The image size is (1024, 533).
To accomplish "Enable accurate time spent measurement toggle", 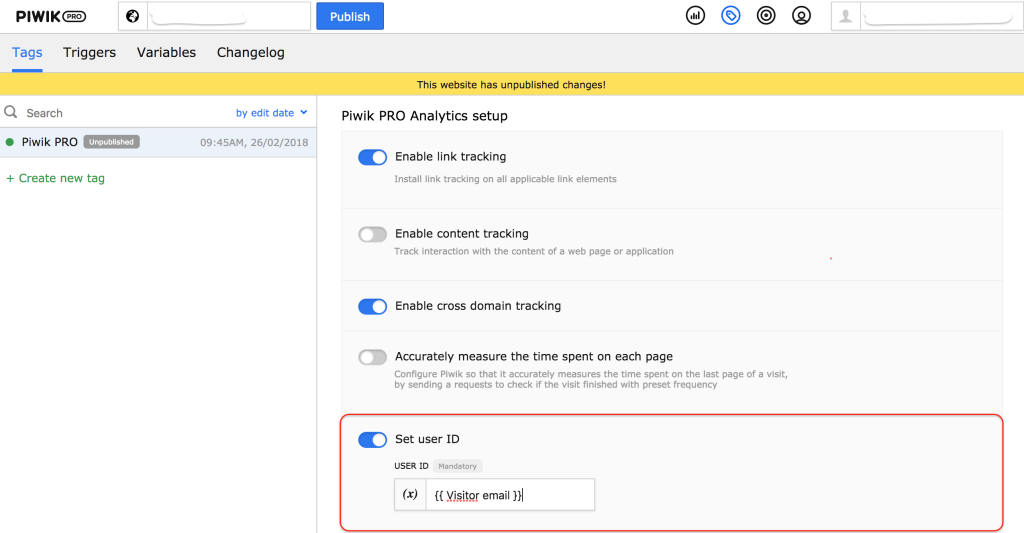I will tap(372, 357).
